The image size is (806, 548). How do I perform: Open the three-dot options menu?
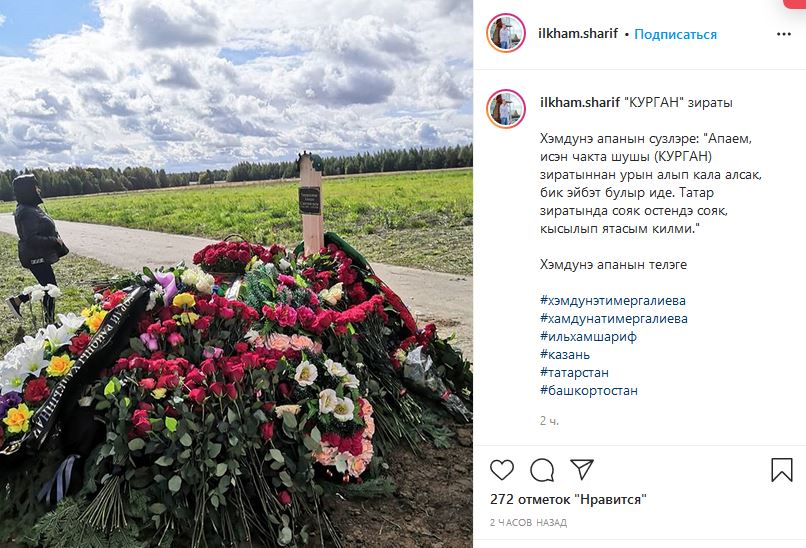[x=783, y=34]
